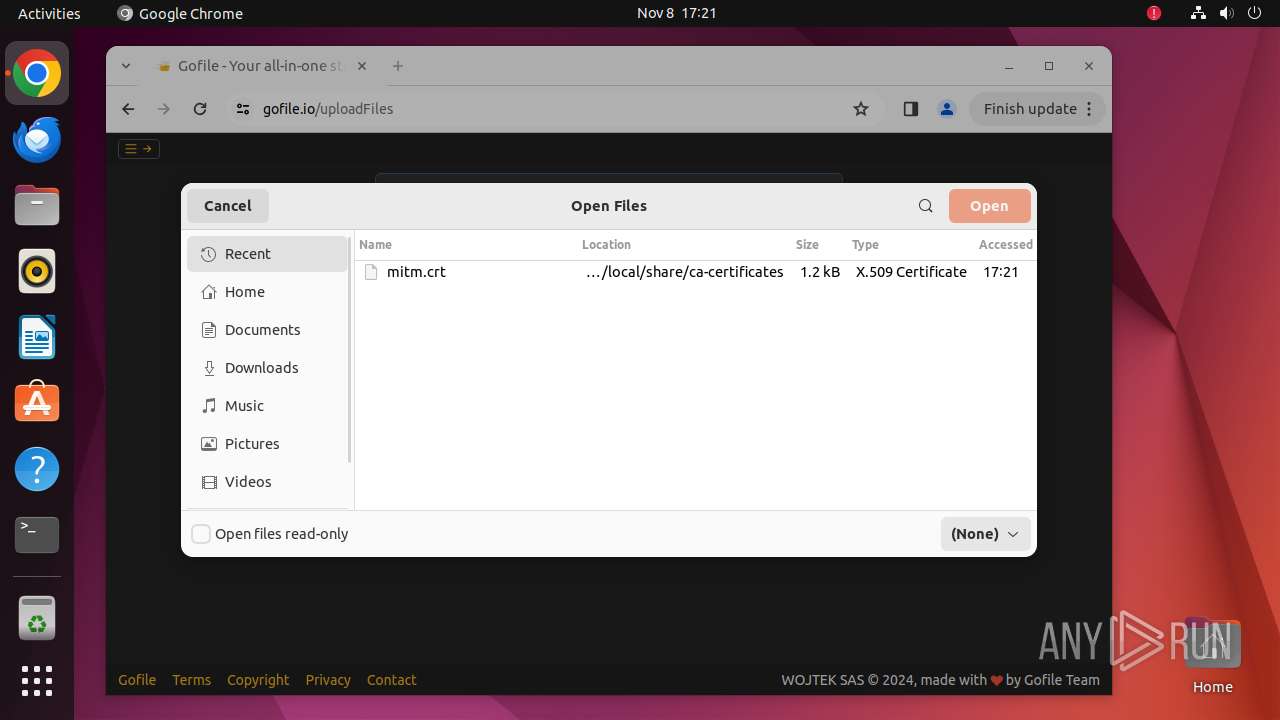The image size is (1280, 720).
Task: Click the red notification indicator in top bar
Action: pyautogui.click(x=1154, y=13)
